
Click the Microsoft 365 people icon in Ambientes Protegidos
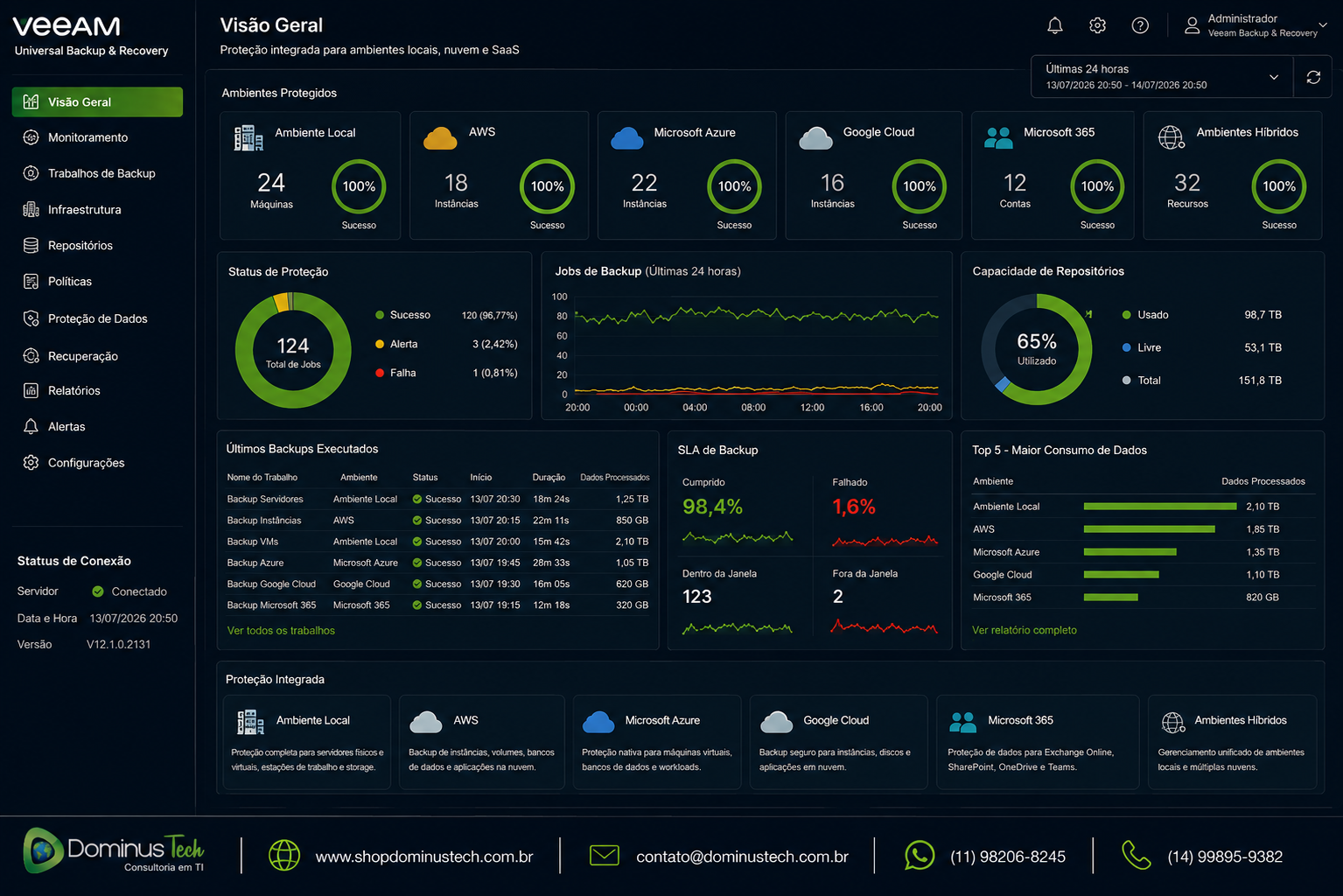998,137
